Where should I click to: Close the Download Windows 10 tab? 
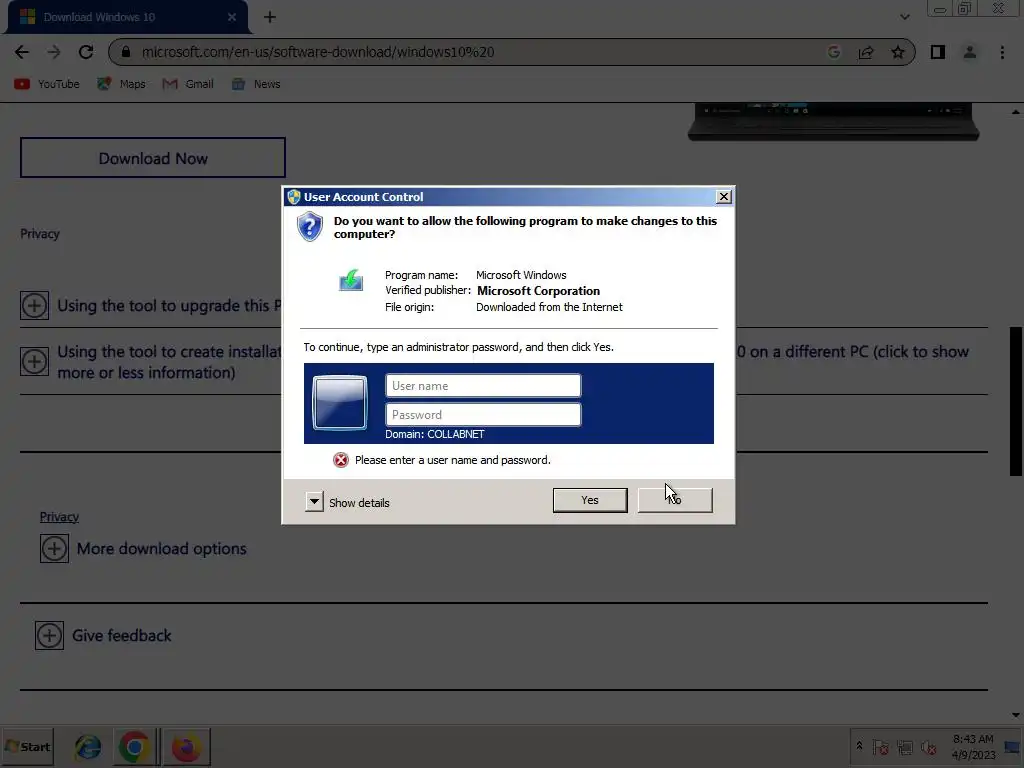232,18
